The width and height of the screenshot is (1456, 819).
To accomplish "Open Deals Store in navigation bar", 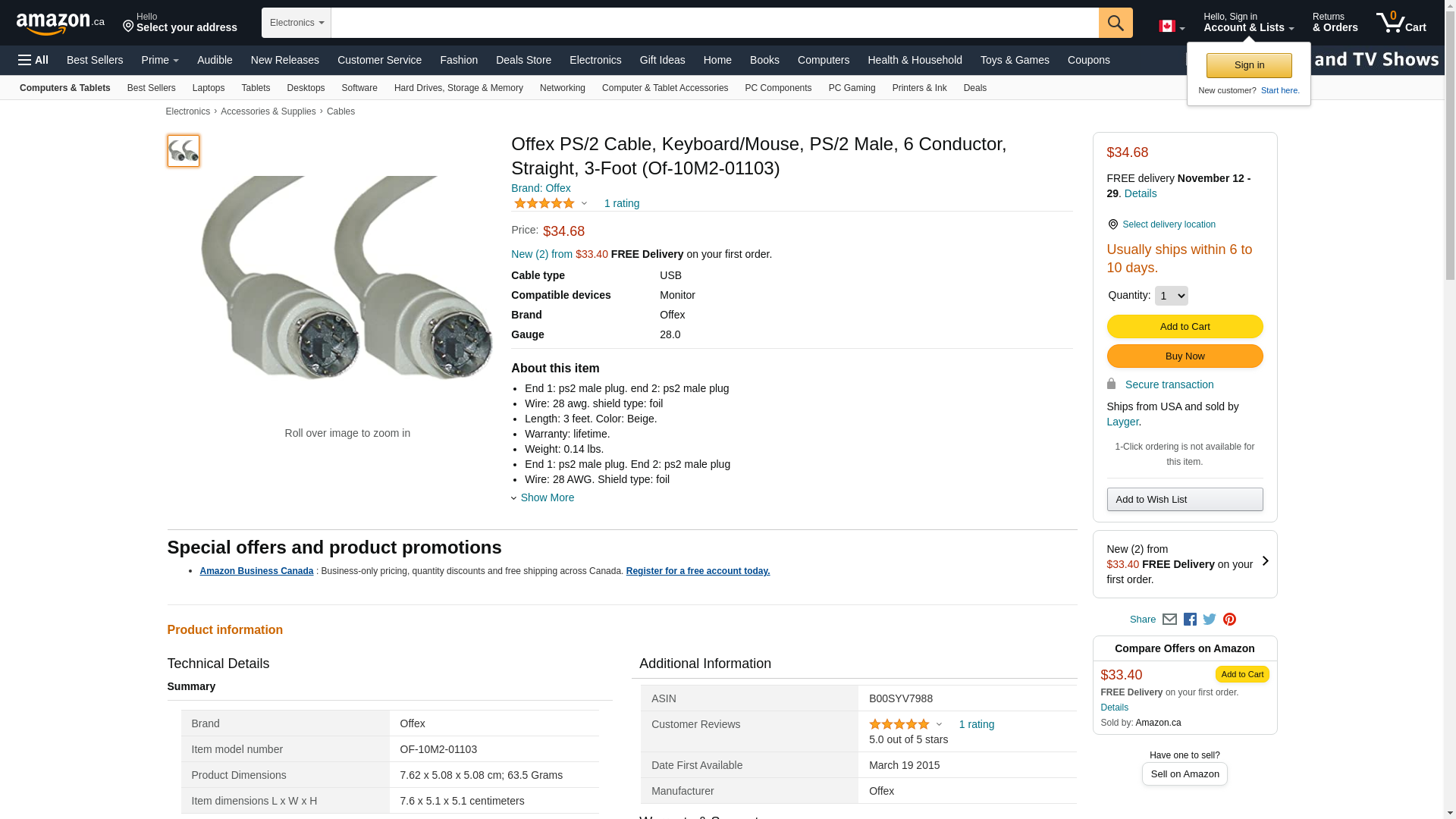I will (x=523, y=60).
